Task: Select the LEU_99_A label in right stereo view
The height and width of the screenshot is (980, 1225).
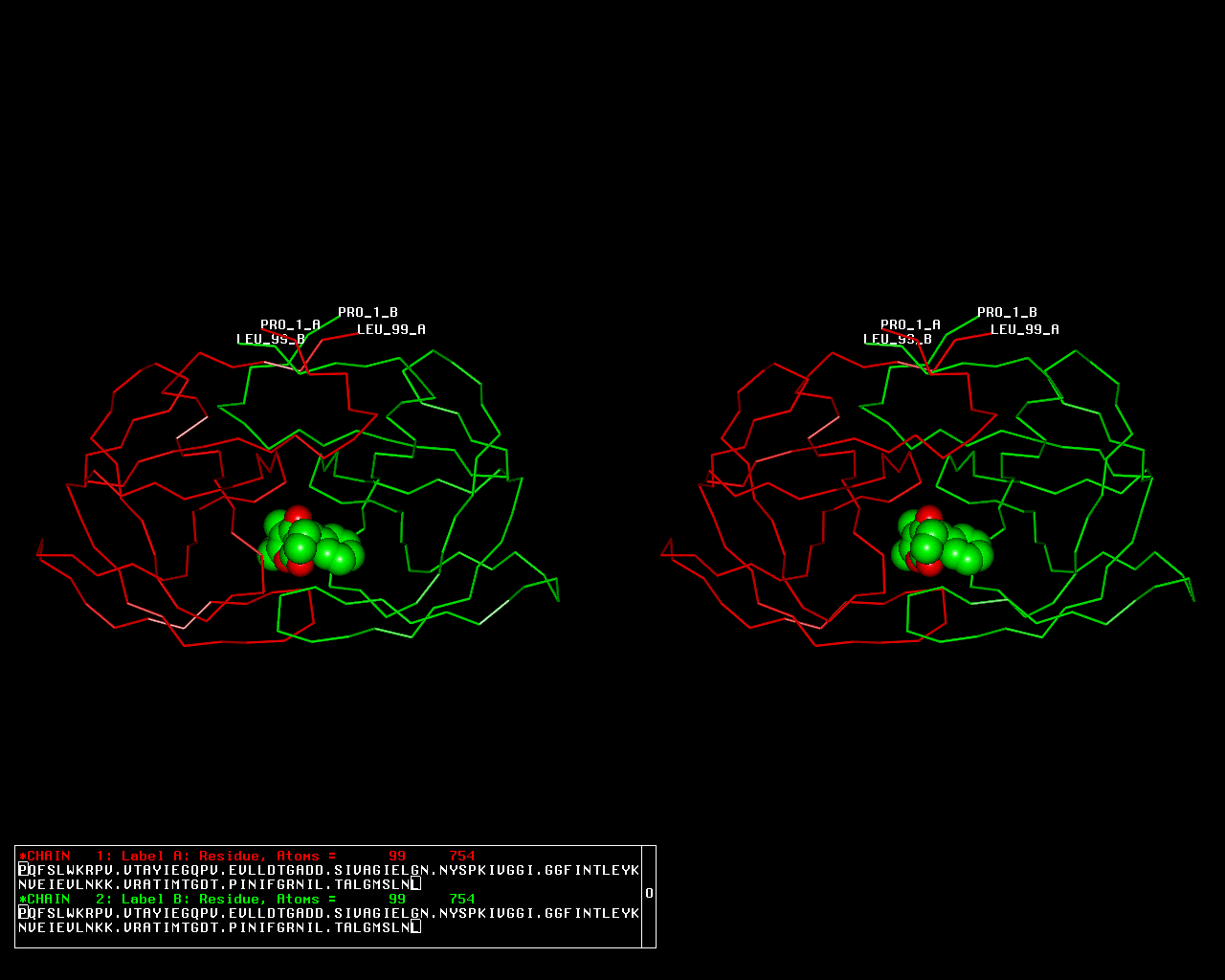Action: [1024, 329]
